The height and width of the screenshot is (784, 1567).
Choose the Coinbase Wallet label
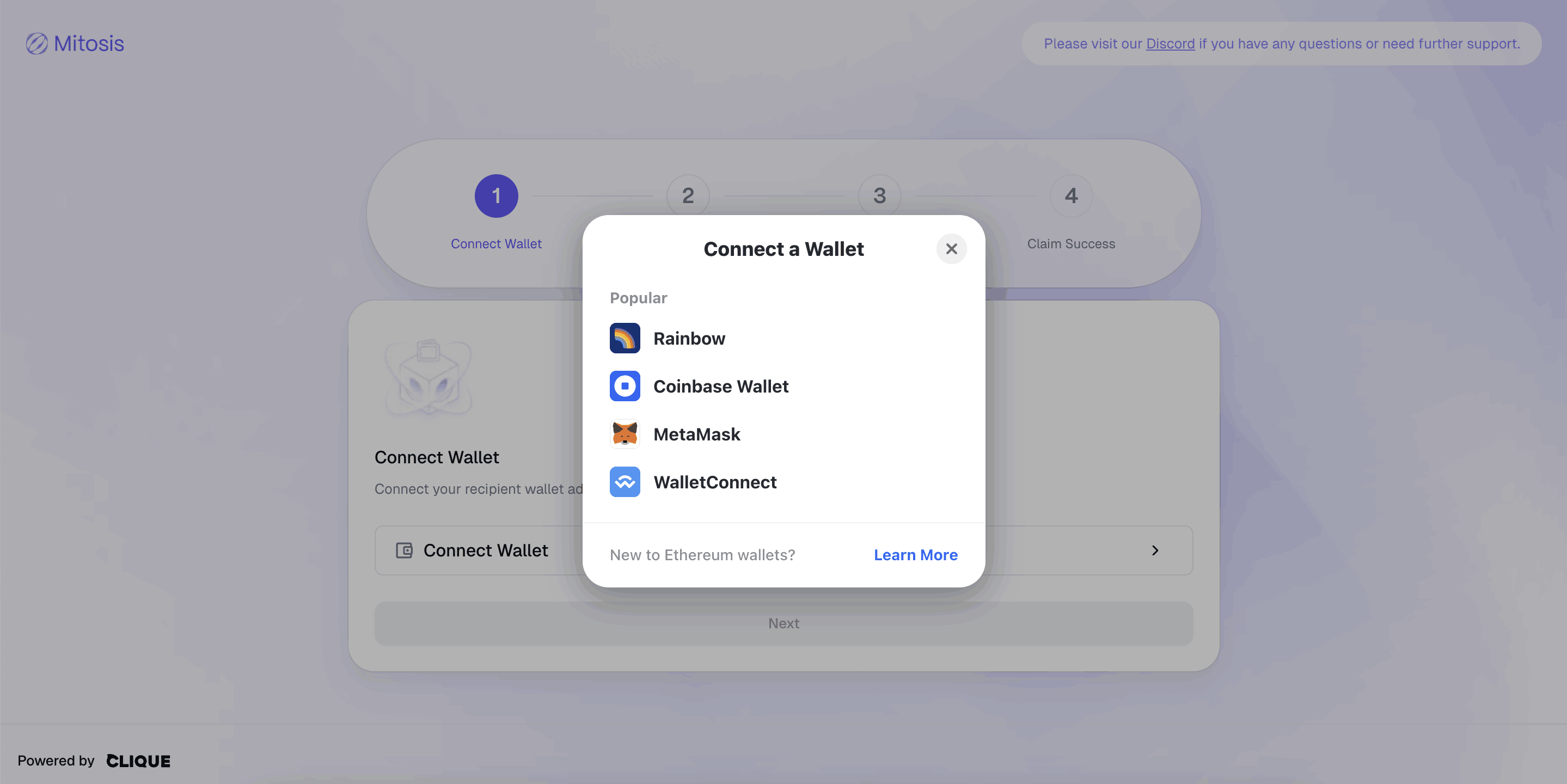coord(721,387)
